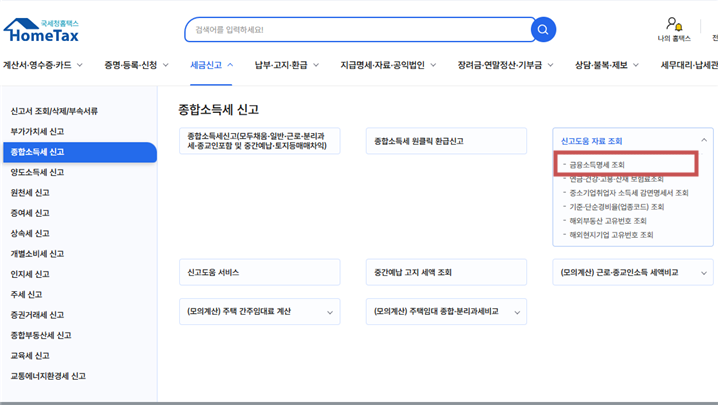Select 양도소득세 신고 in the sidebar
Screen dimensions: 718x405
tap(37, 172)
